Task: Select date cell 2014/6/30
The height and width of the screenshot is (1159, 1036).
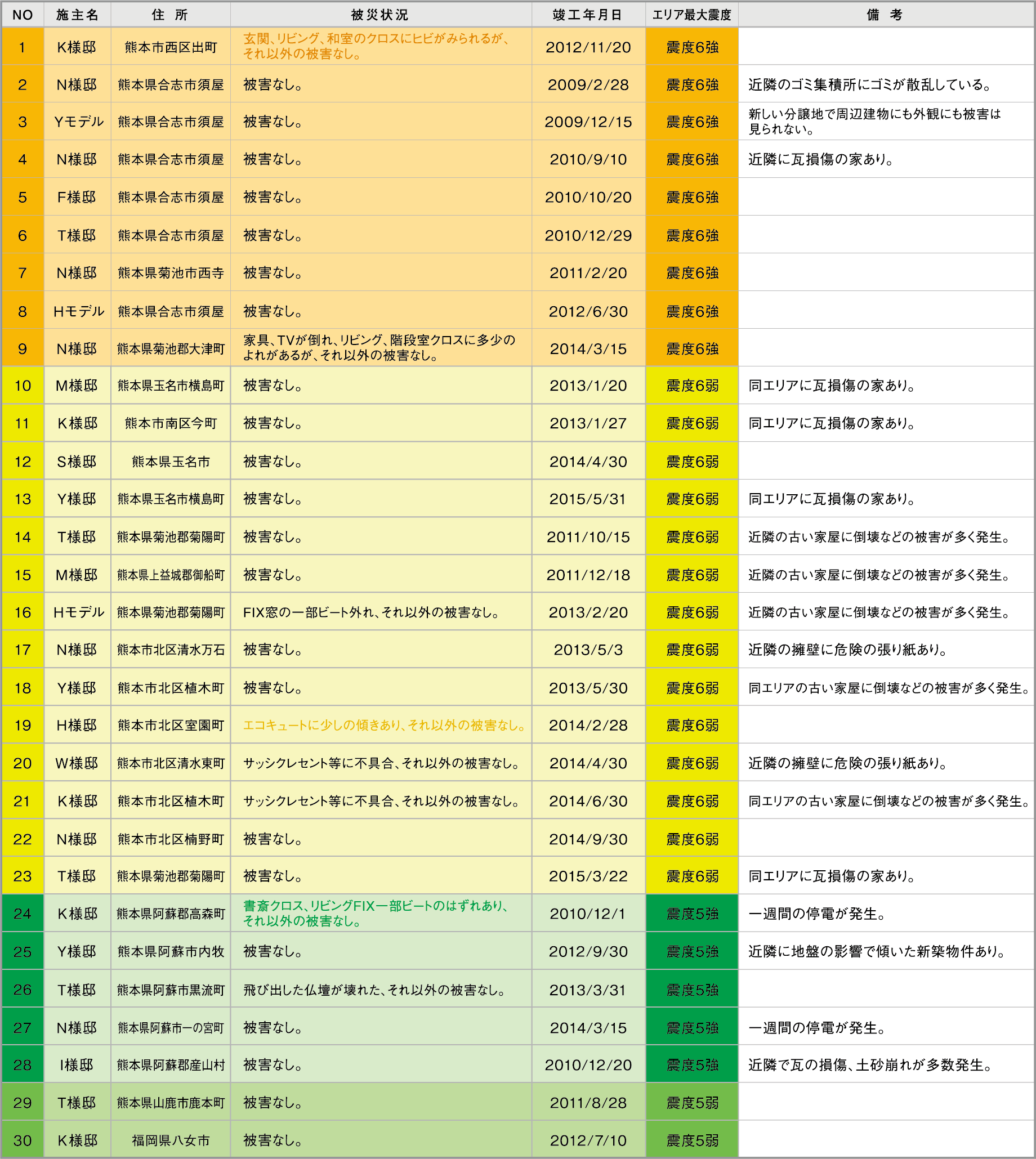Action: tap(588, 801)
